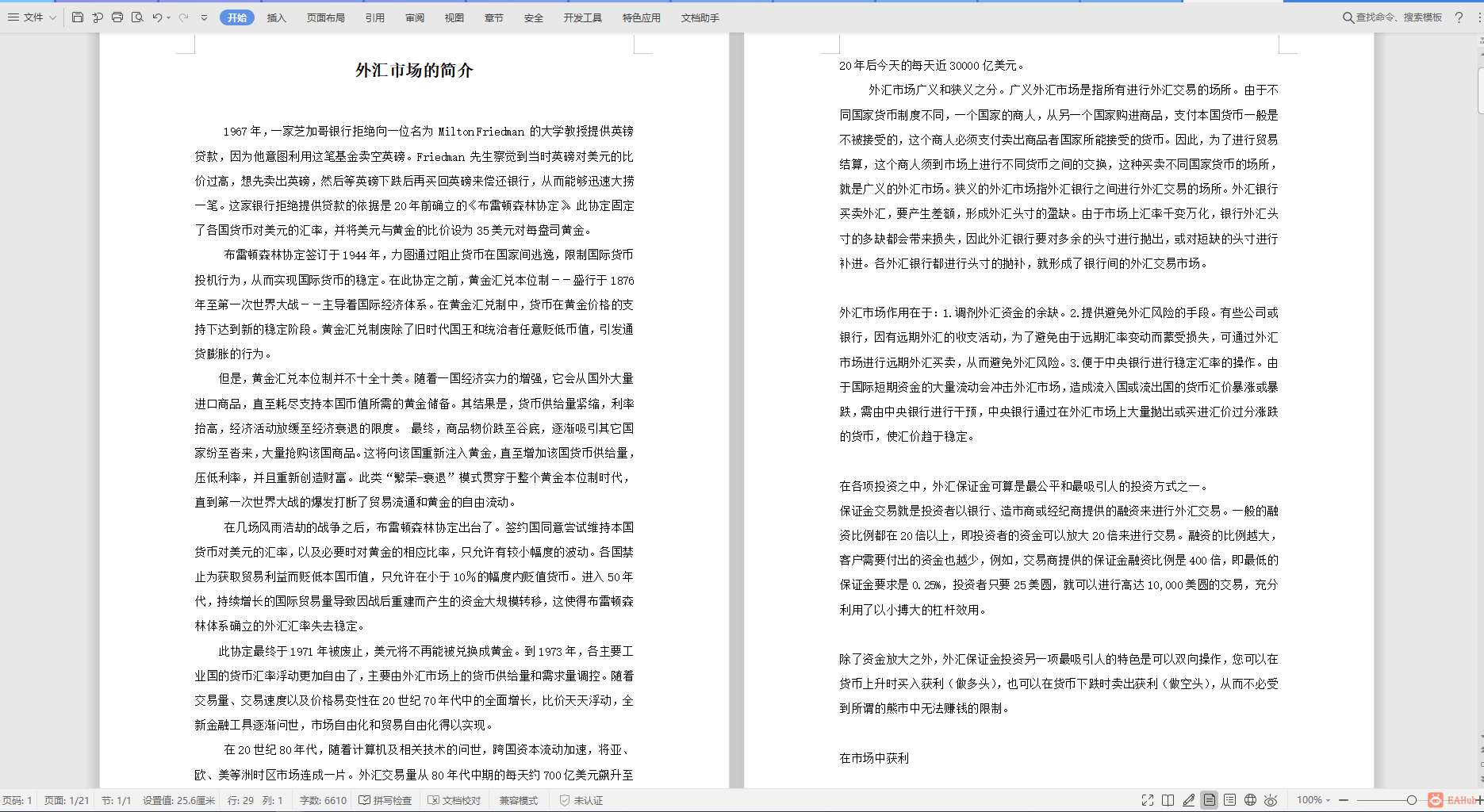Click line starting '布雷顿森林协定签订于 1944 年'
This screenshot has width=1484, height=812.
pos(428,255)
